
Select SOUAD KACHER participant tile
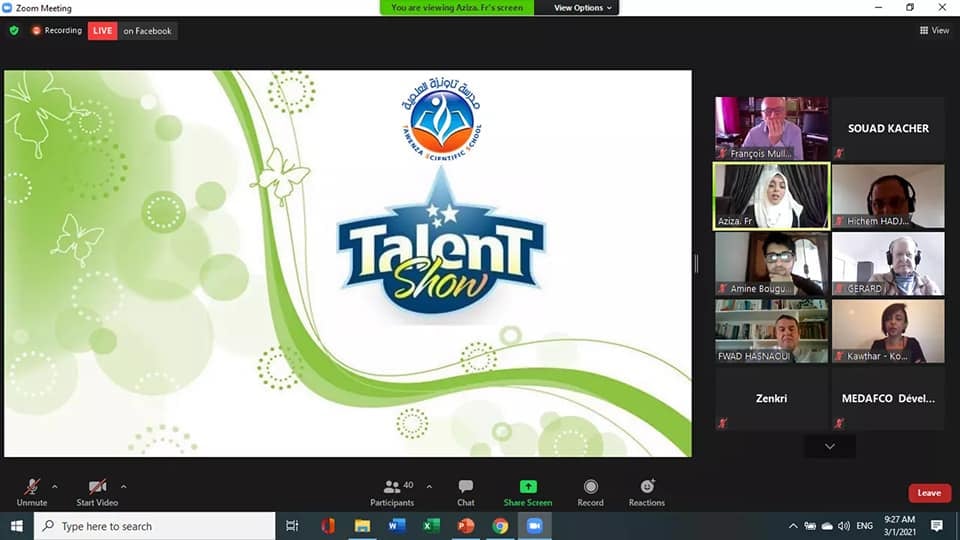(888, 129)
